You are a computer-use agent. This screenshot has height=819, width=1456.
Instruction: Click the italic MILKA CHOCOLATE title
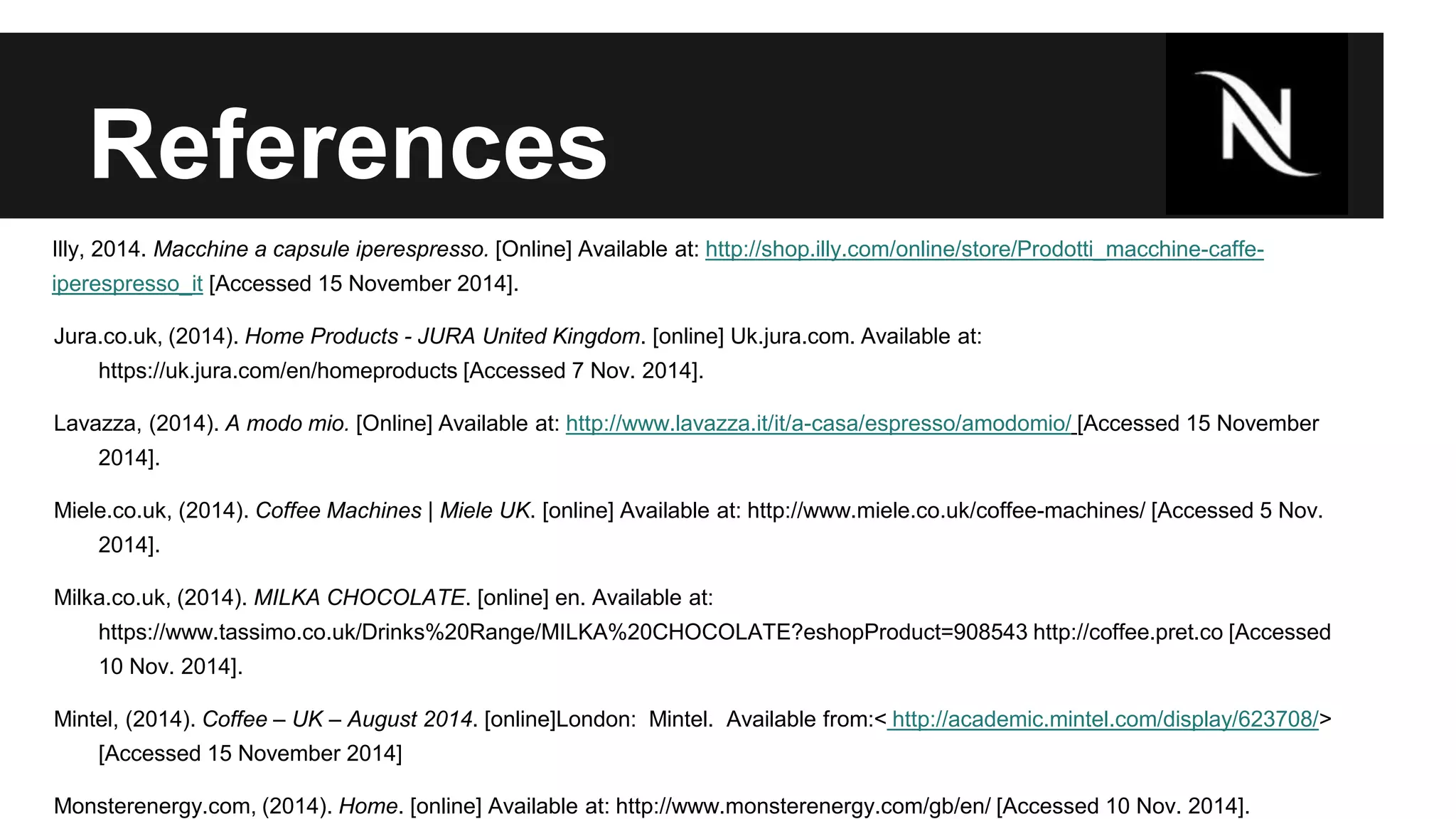[359, 598]
